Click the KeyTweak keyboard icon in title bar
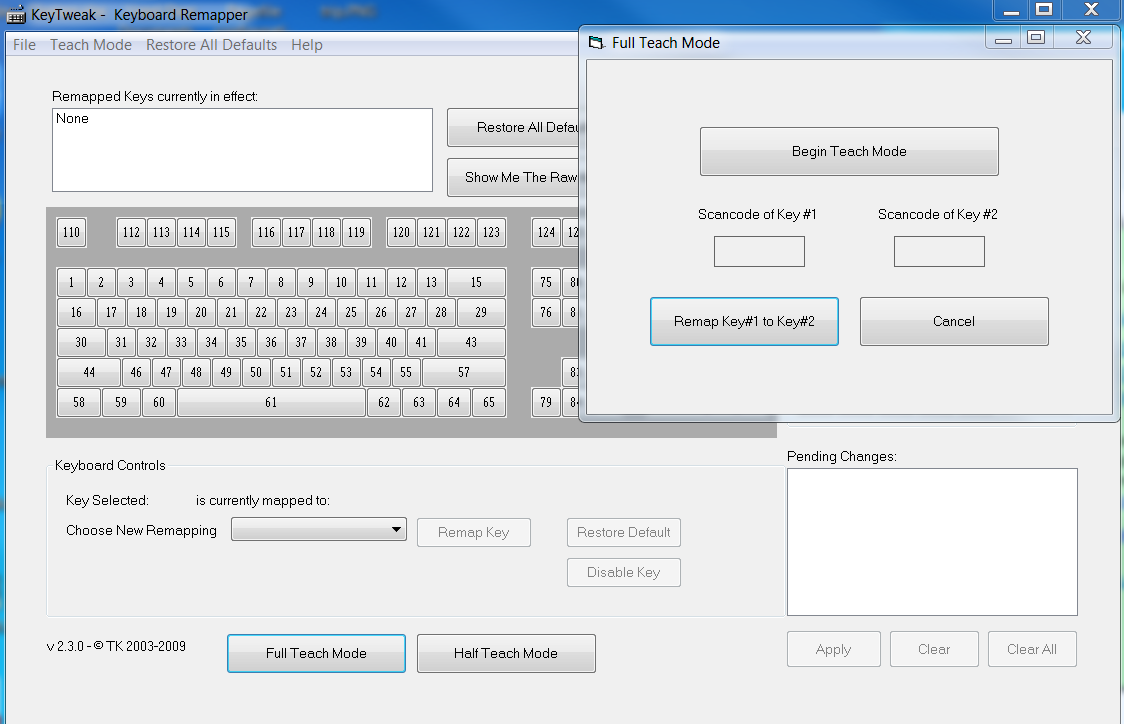 point(16,15)
